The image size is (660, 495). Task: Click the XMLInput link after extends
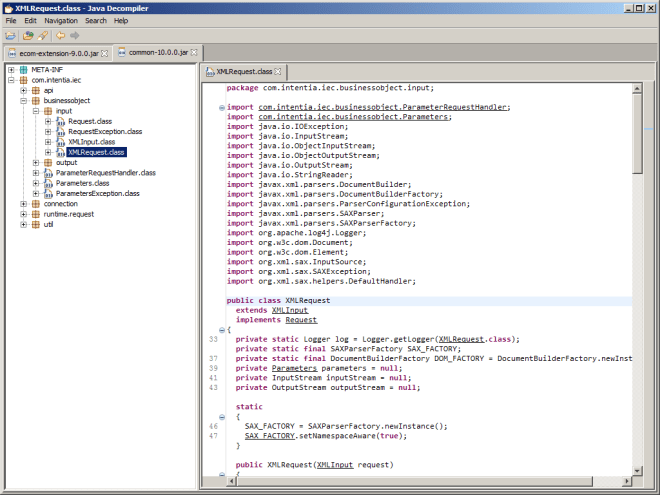click(290, 310)
